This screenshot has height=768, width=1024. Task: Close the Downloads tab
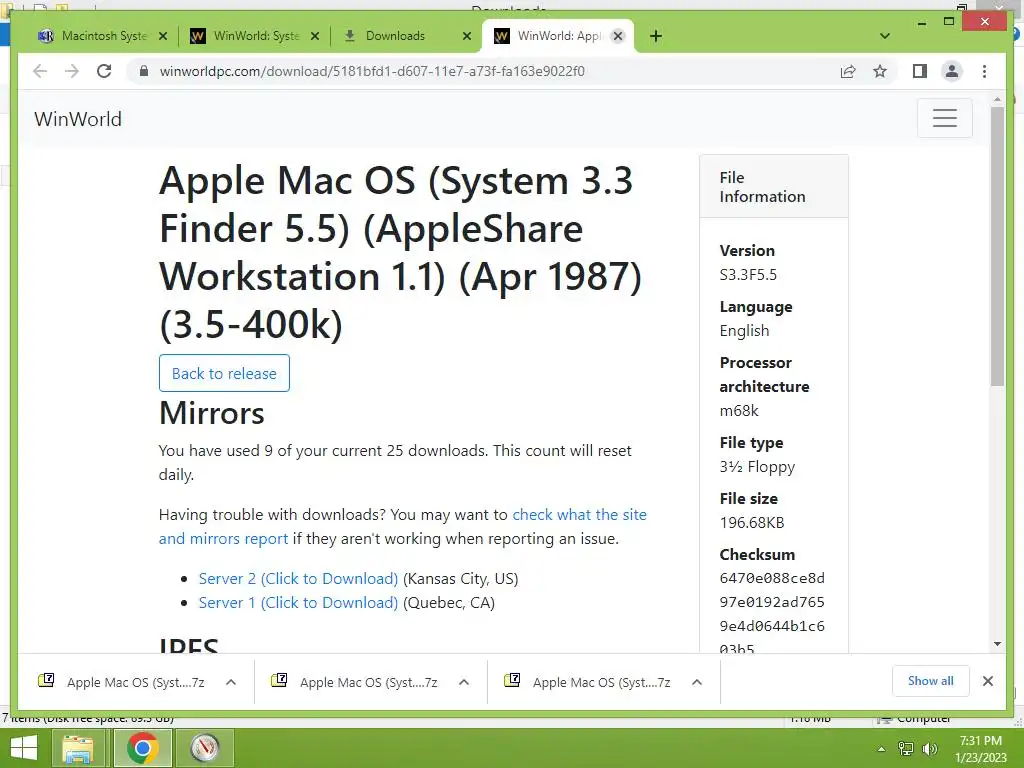click(x=466, y=36)
